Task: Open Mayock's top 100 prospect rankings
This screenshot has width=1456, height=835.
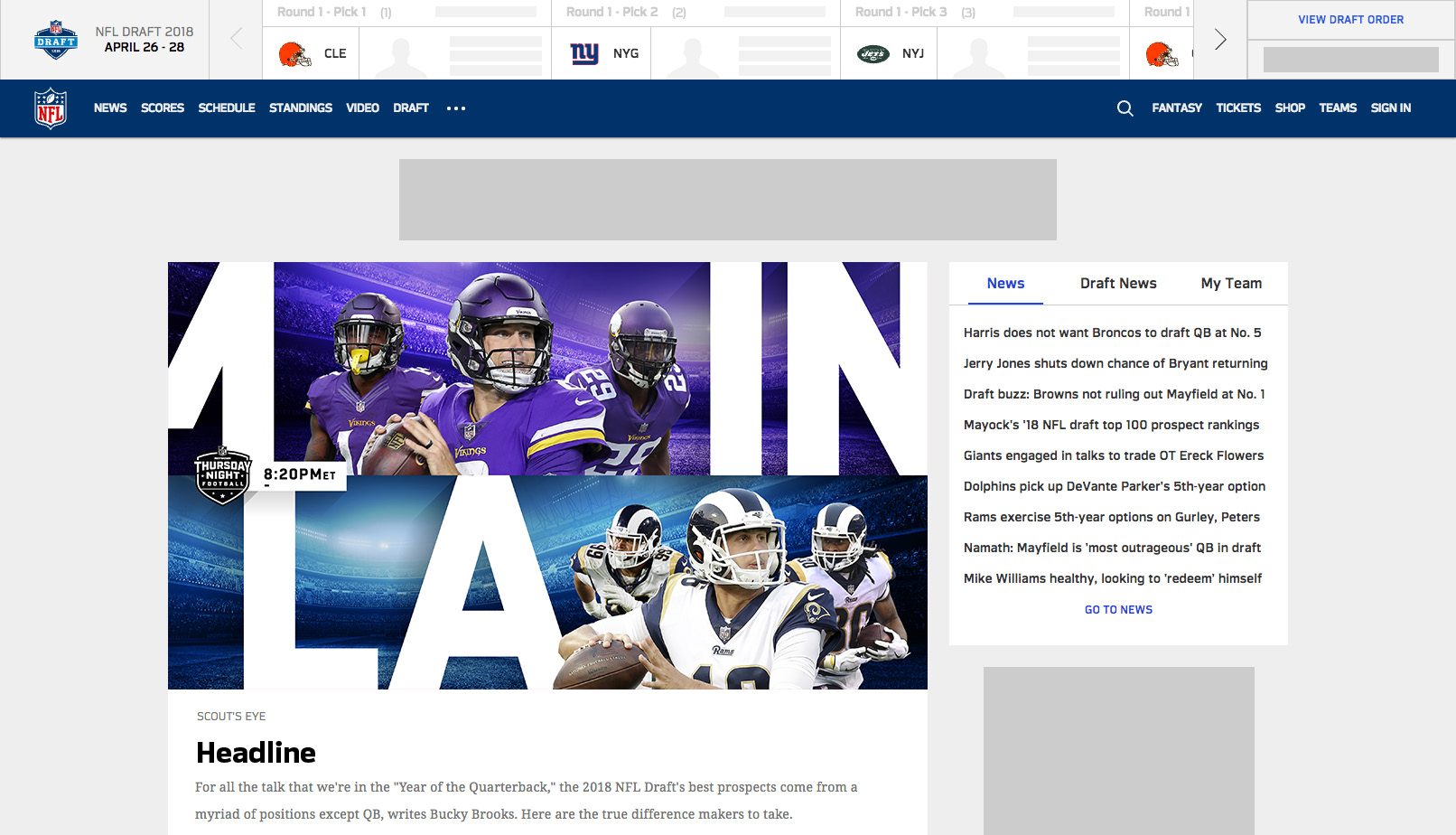Action: (x=1111, y=425)
